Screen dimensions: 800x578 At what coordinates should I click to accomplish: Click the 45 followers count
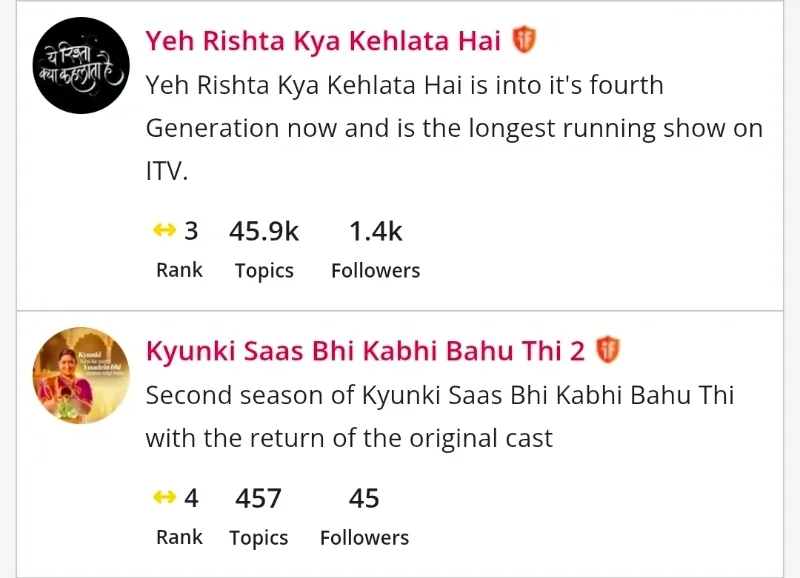tap(364, 497)
